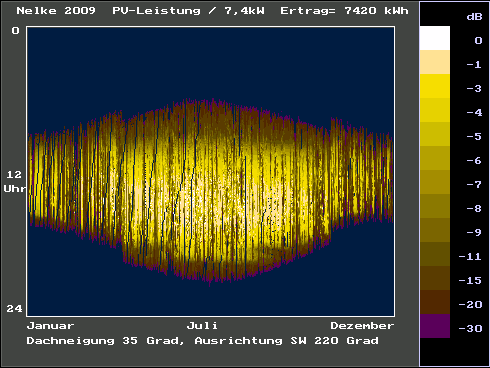
Task: Select the pale yellow -1 dB swatch
Action: tap(435, 62)
